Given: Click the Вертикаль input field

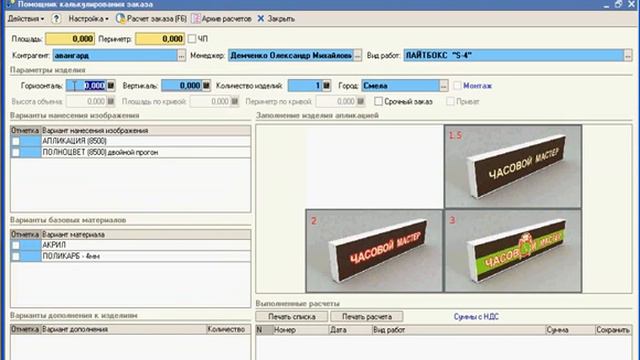Looking at the screenshot, I should pos(182,86).
